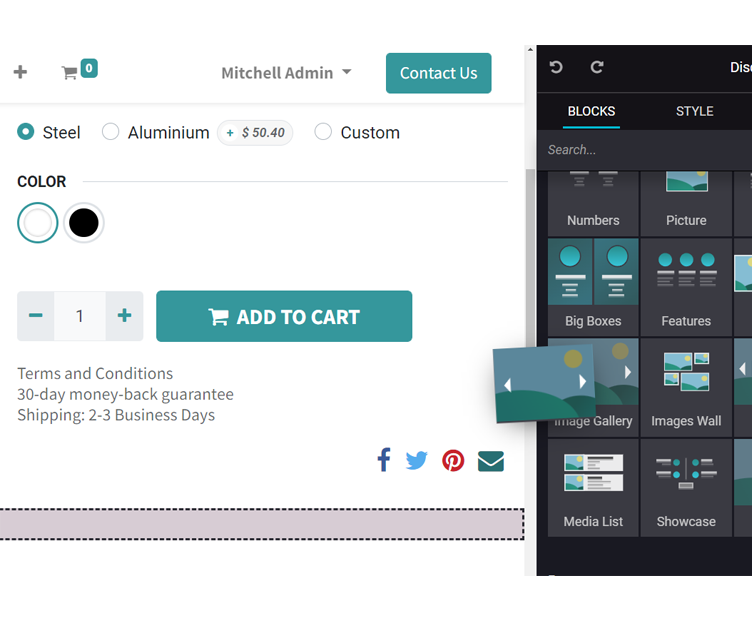Share product via Twitter icon
752x620 pixels.
pos(417,460)
